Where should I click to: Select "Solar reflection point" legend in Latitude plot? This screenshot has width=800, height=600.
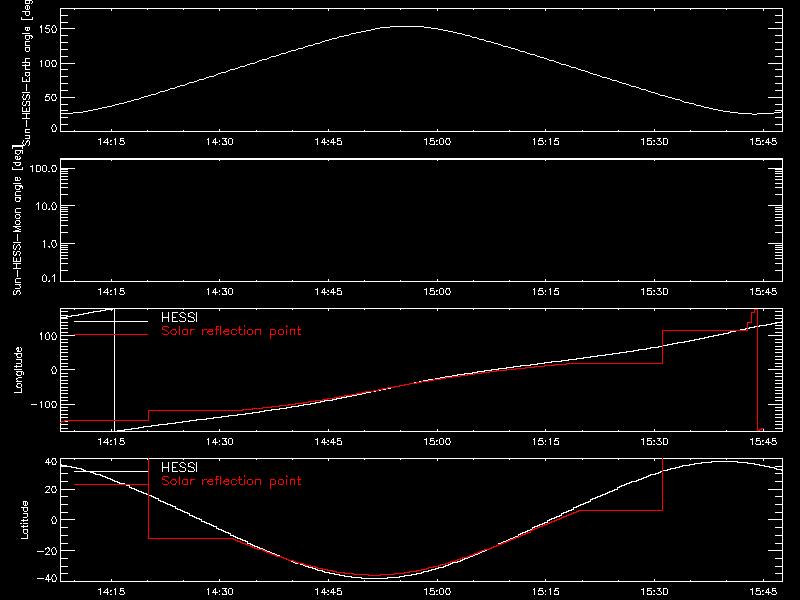(x=231, y=481)
